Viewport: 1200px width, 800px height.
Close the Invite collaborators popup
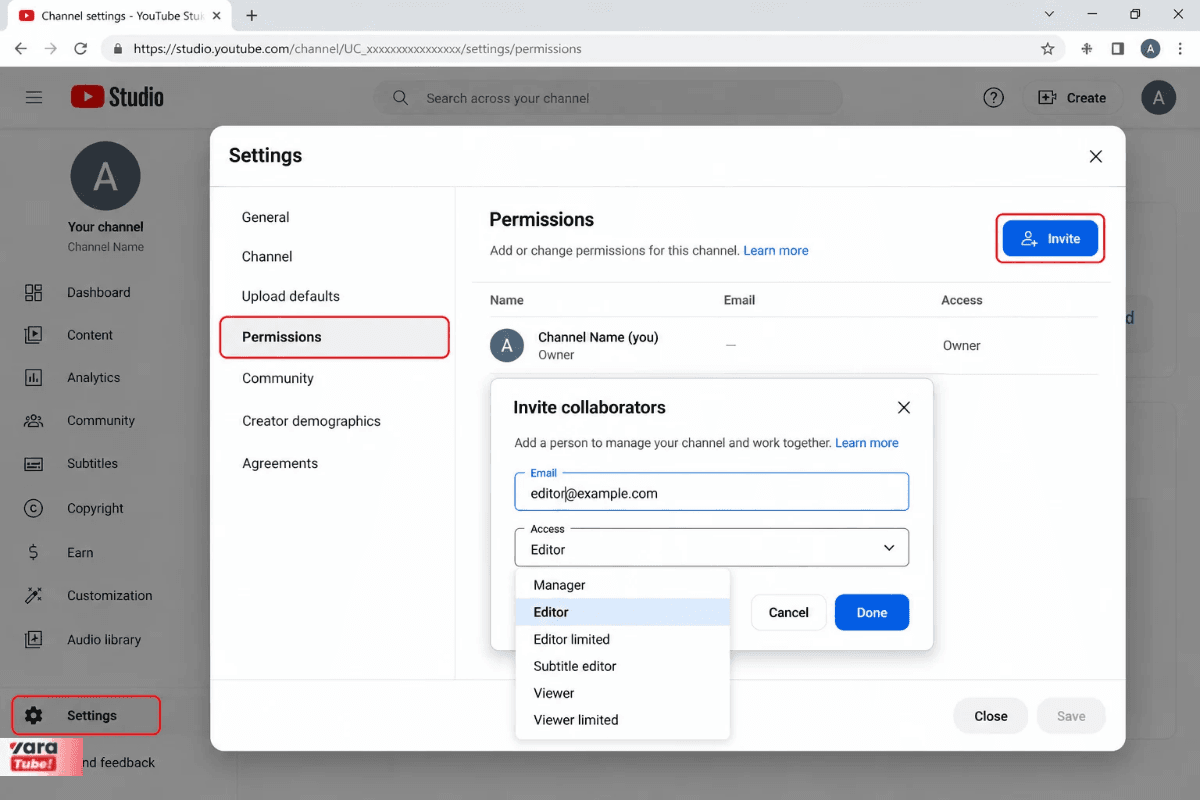(904, 407)
